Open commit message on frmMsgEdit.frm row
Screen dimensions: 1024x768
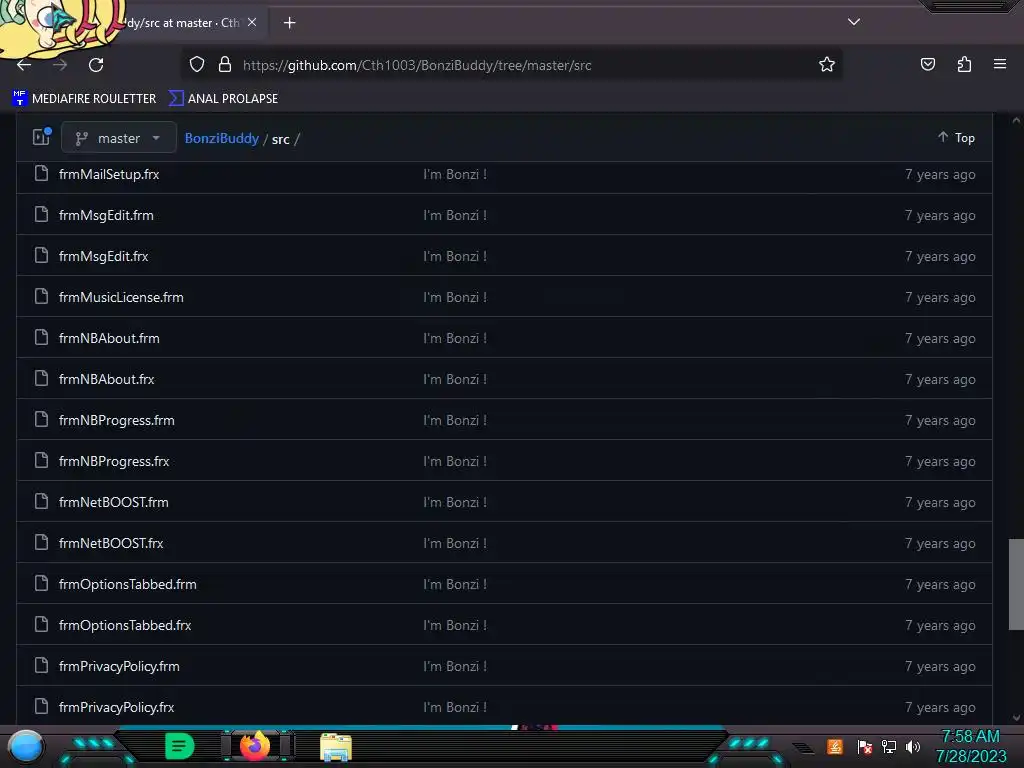coord(455,216)
